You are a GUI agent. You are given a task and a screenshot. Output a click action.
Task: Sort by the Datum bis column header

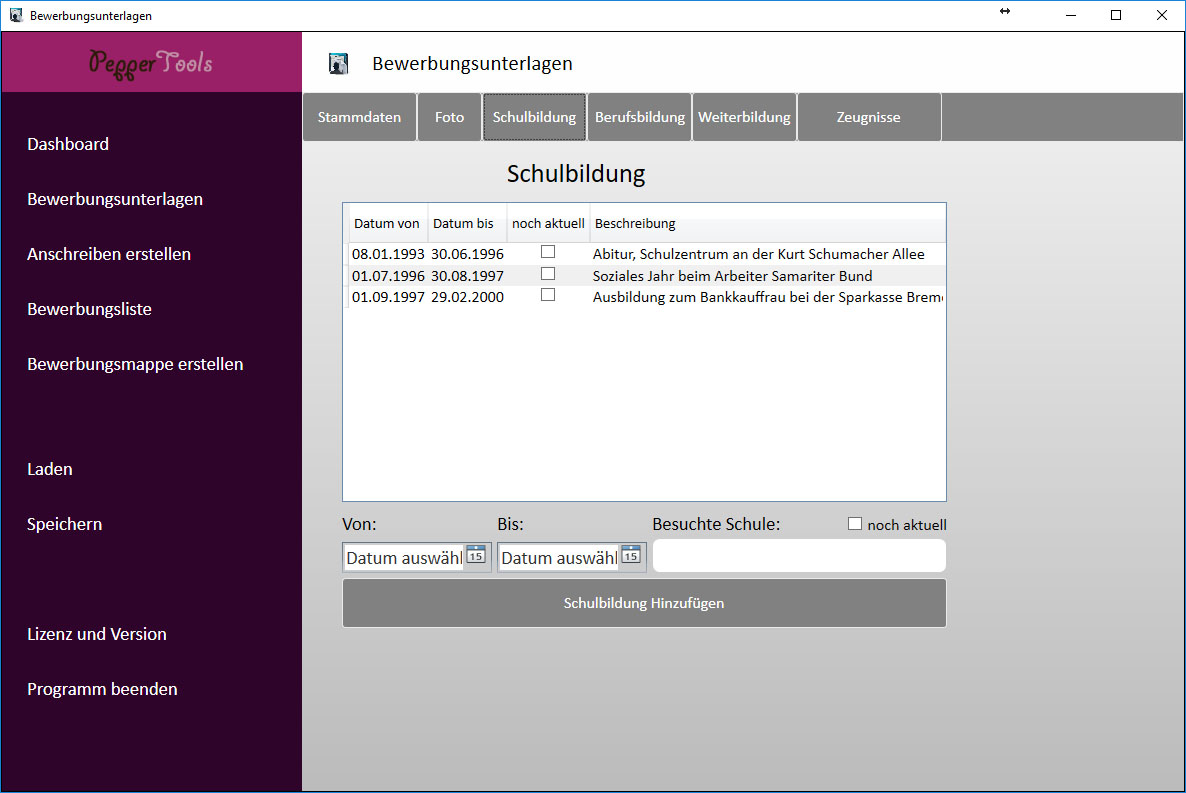pos(467,223)
